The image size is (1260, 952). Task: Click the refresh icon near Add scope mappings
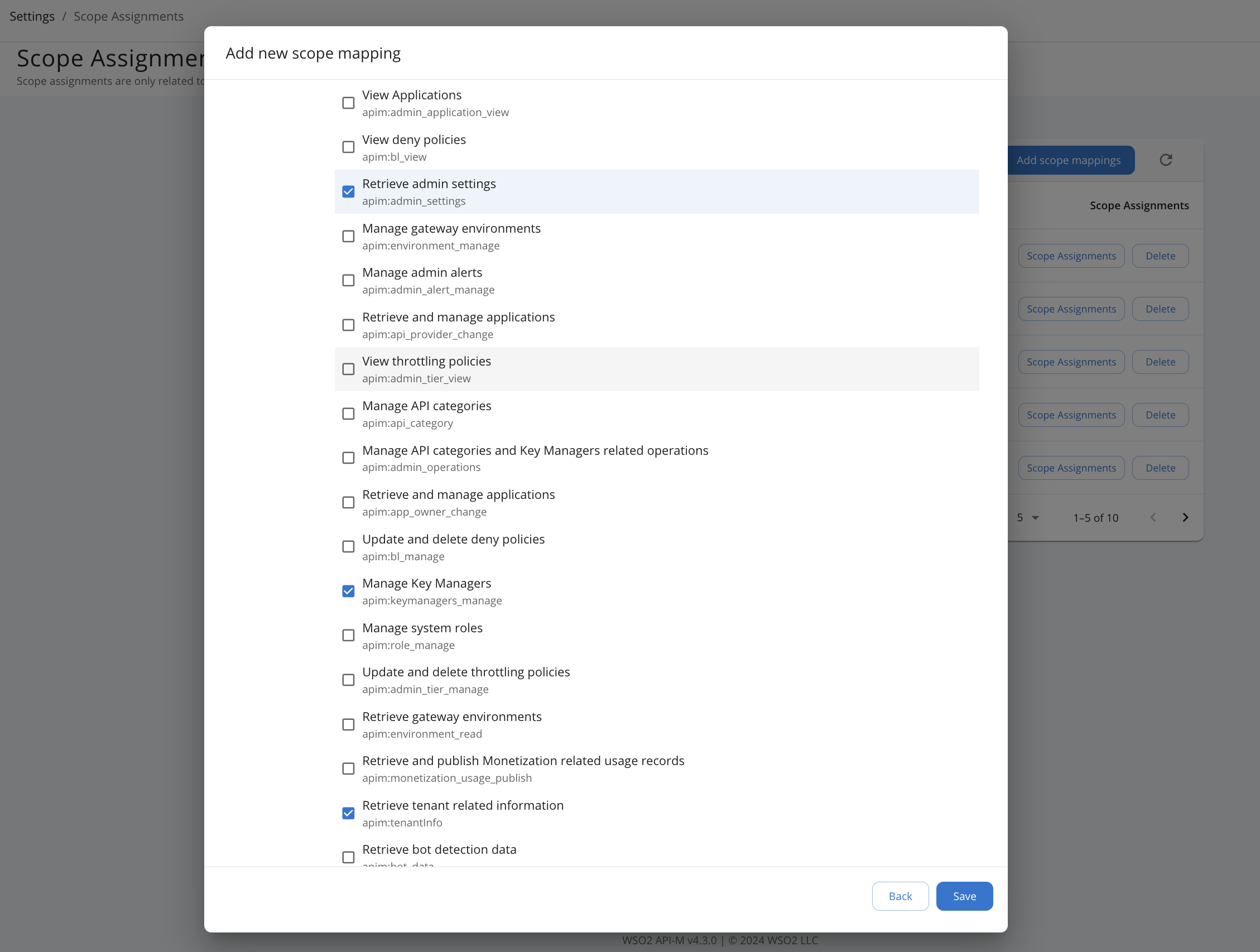point(1166,160)
